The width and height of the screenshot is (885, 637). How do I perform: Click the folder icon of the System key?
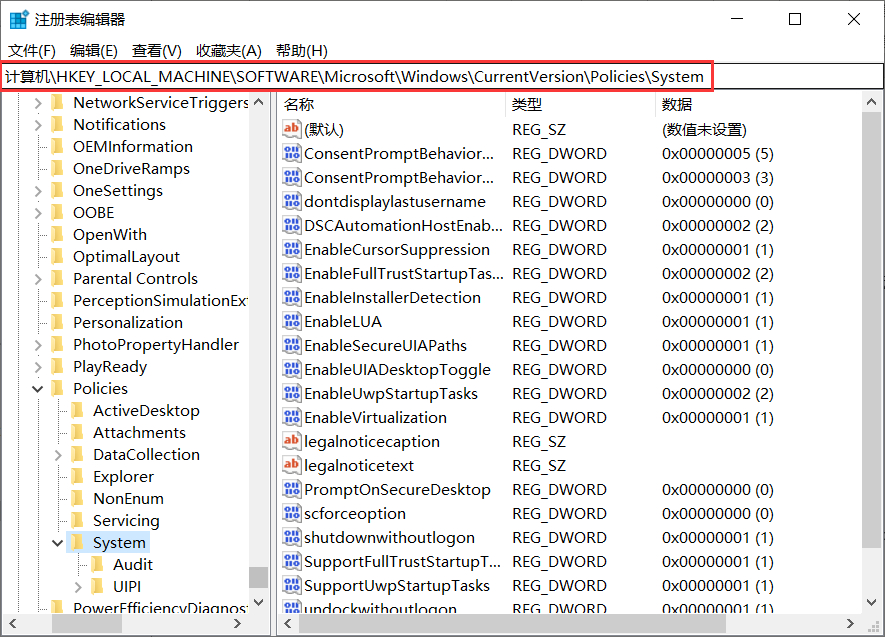click(79, 542)
